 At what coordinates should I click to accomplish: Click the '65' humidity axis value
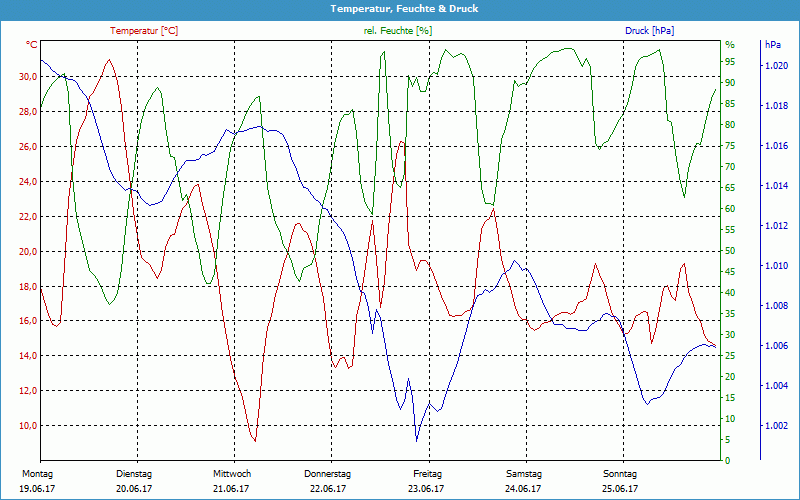point(730,188)
